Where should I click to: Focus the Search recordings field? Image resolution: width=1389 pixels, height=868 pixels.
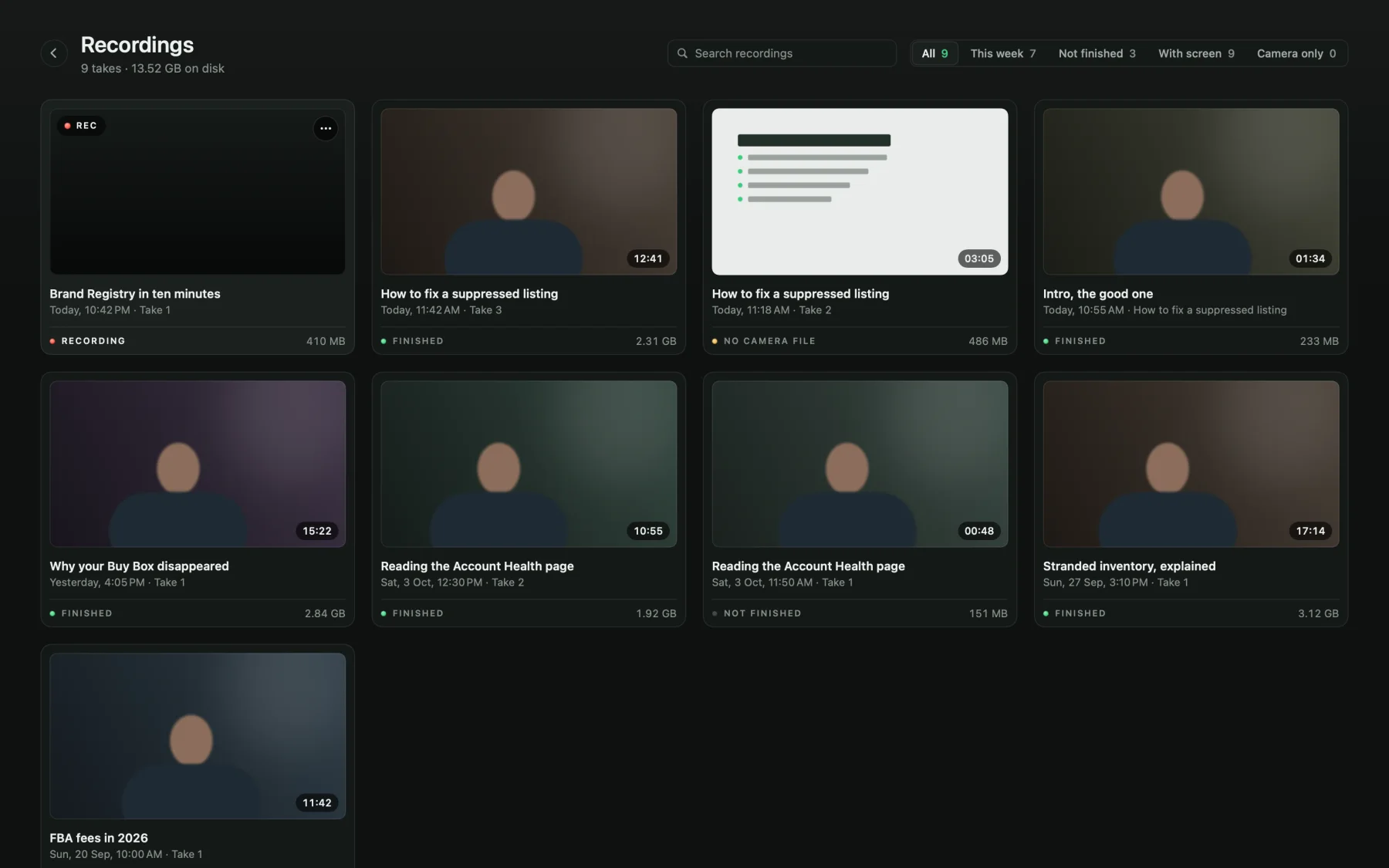[782, 53]
